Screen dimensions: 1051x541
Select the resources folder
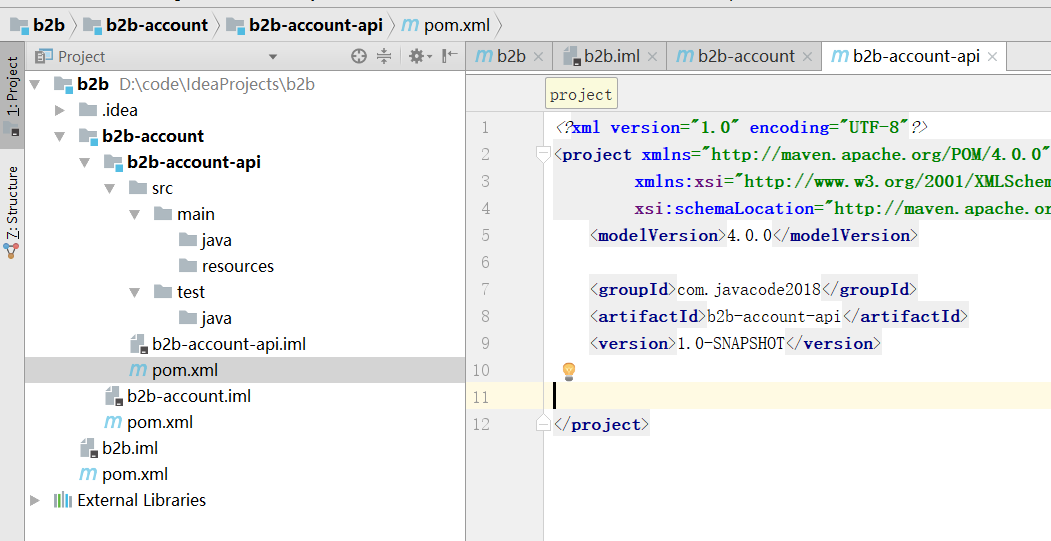[245, 266]
